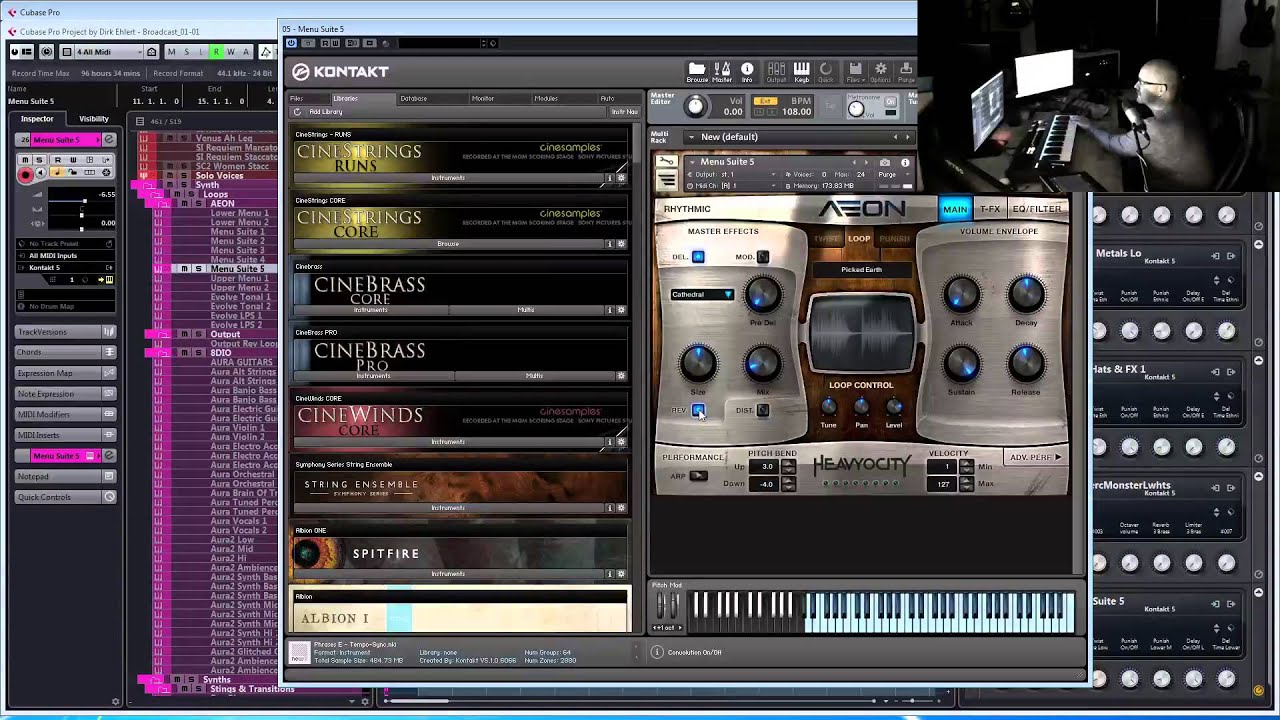Screen dimensions: 1280x720
Task: Toggle Ext tempo sync in Master Editor
Action: [x=766, y=101]
